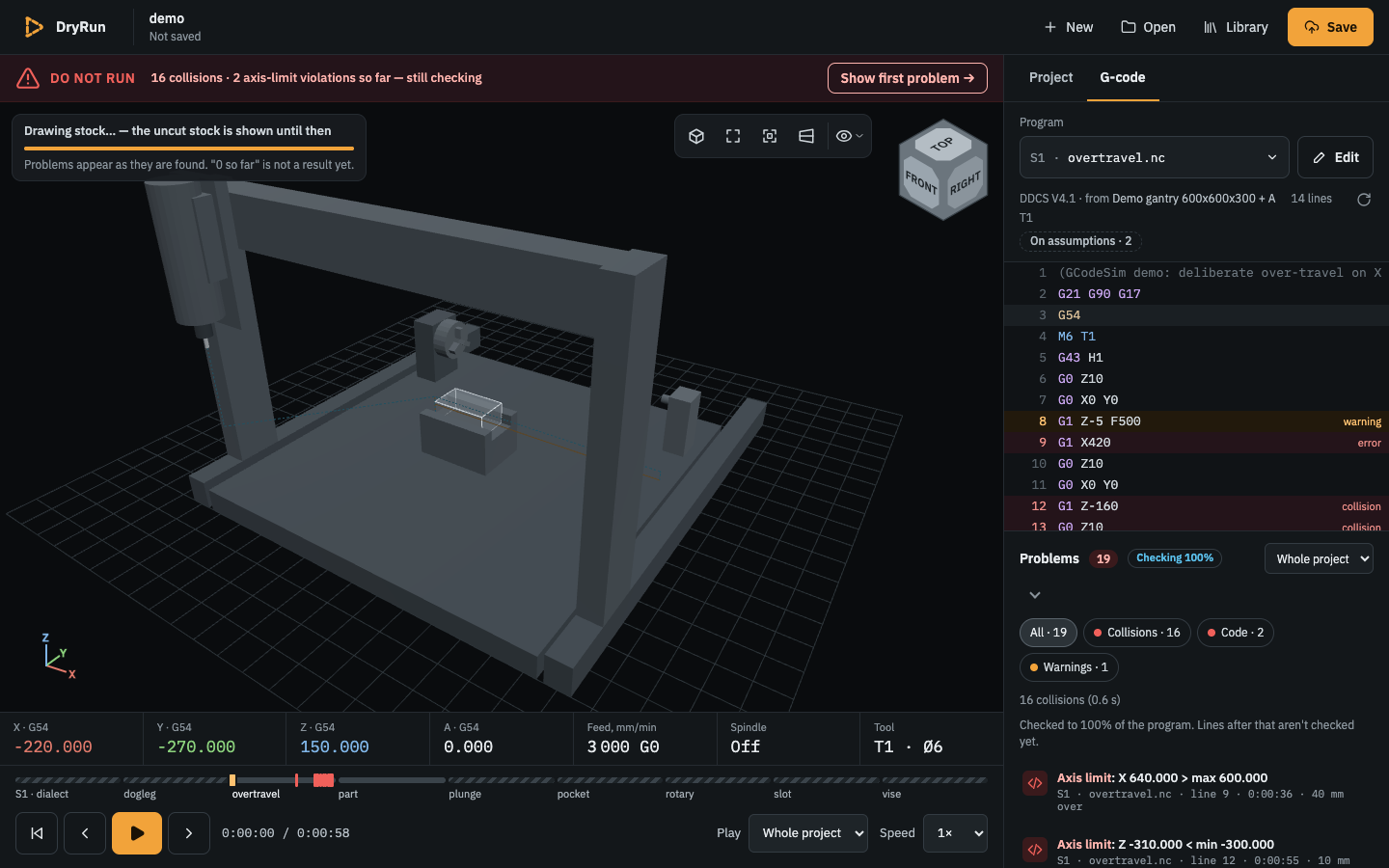Viewport: 1389px width, 868px height.
Task: Toggle the perspective projection icon
Action: pos(806,136)
